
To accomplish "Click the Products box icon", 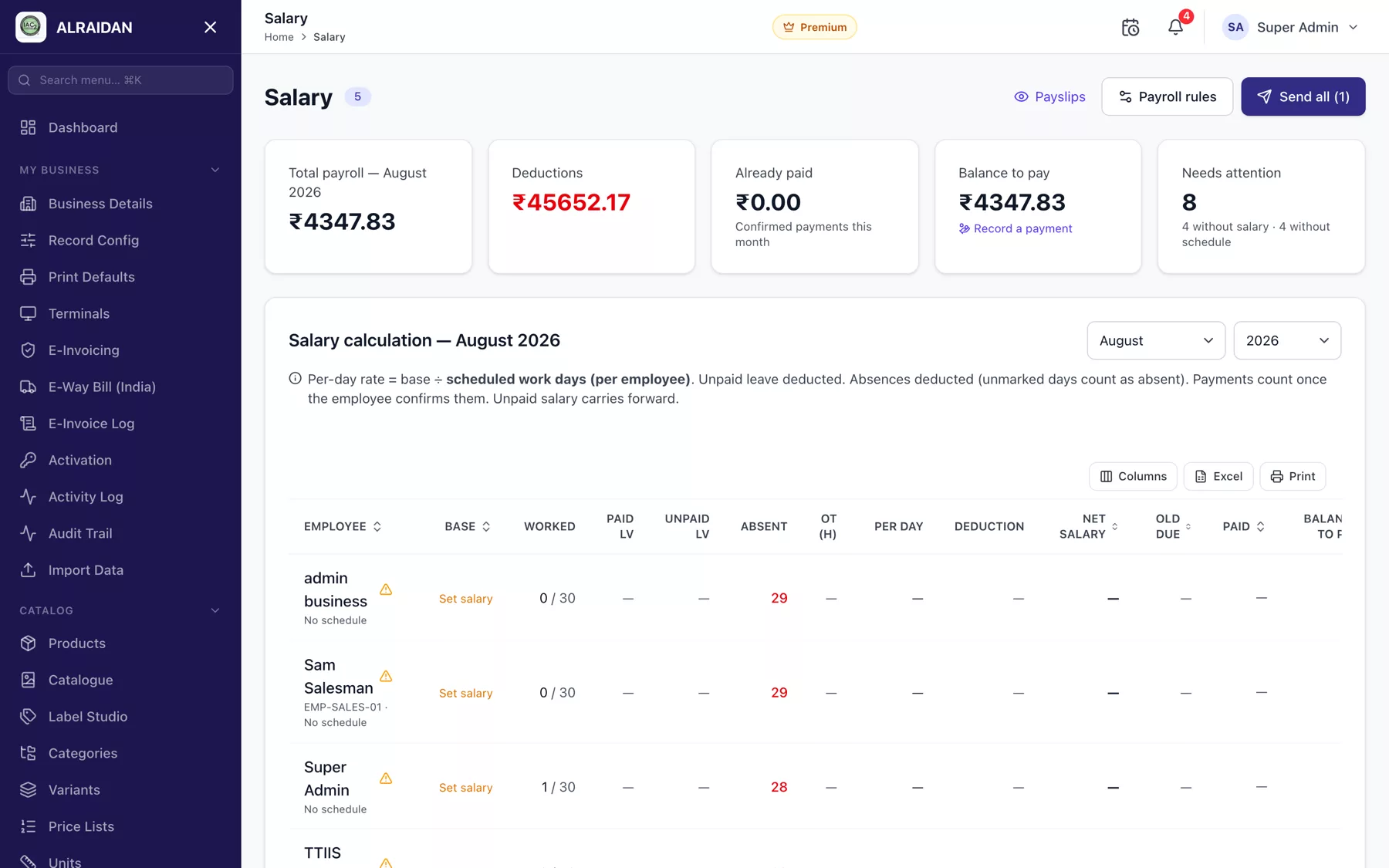I will pyautogui.click(x=28, y=643).
